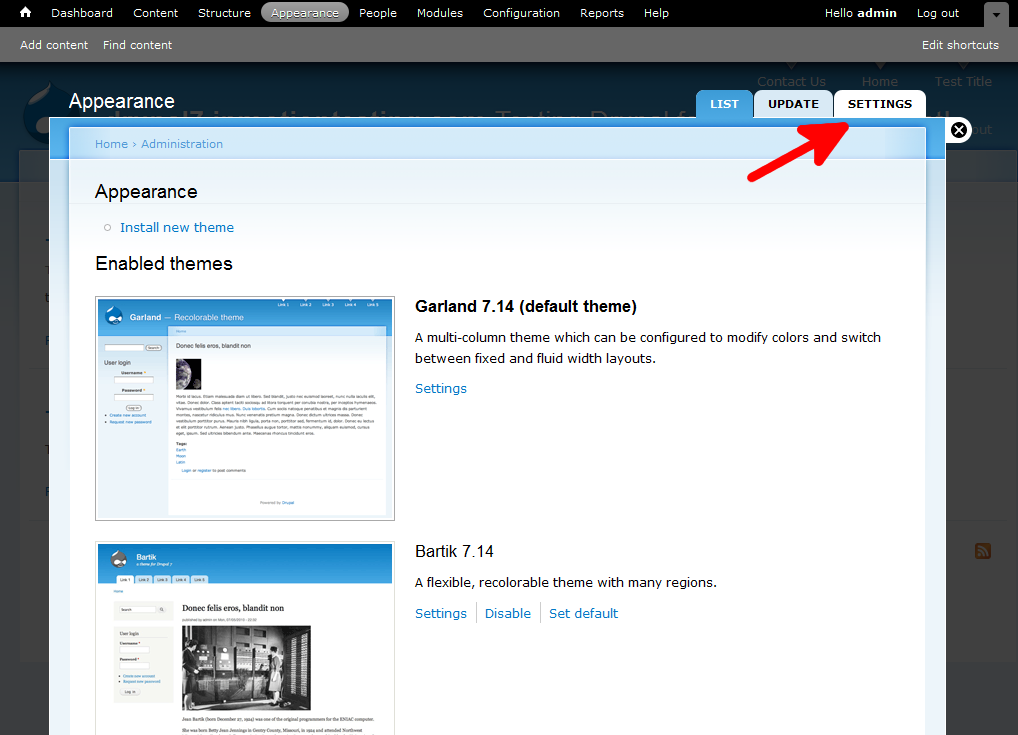Select the Appearance menu item
Screen dimensions: 1018x735
tap(304, 13)
